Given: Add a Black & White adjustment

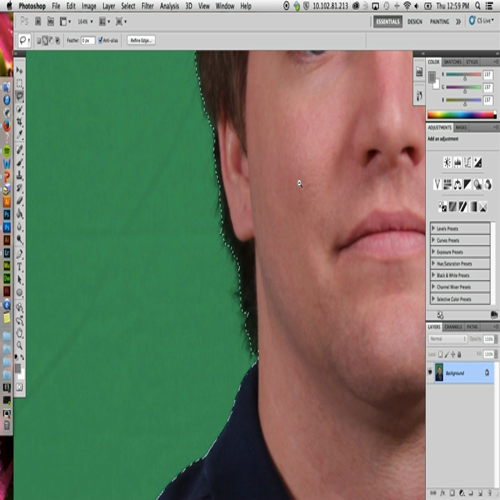Looking at the screenshot, I should click(x=468, y=184).
